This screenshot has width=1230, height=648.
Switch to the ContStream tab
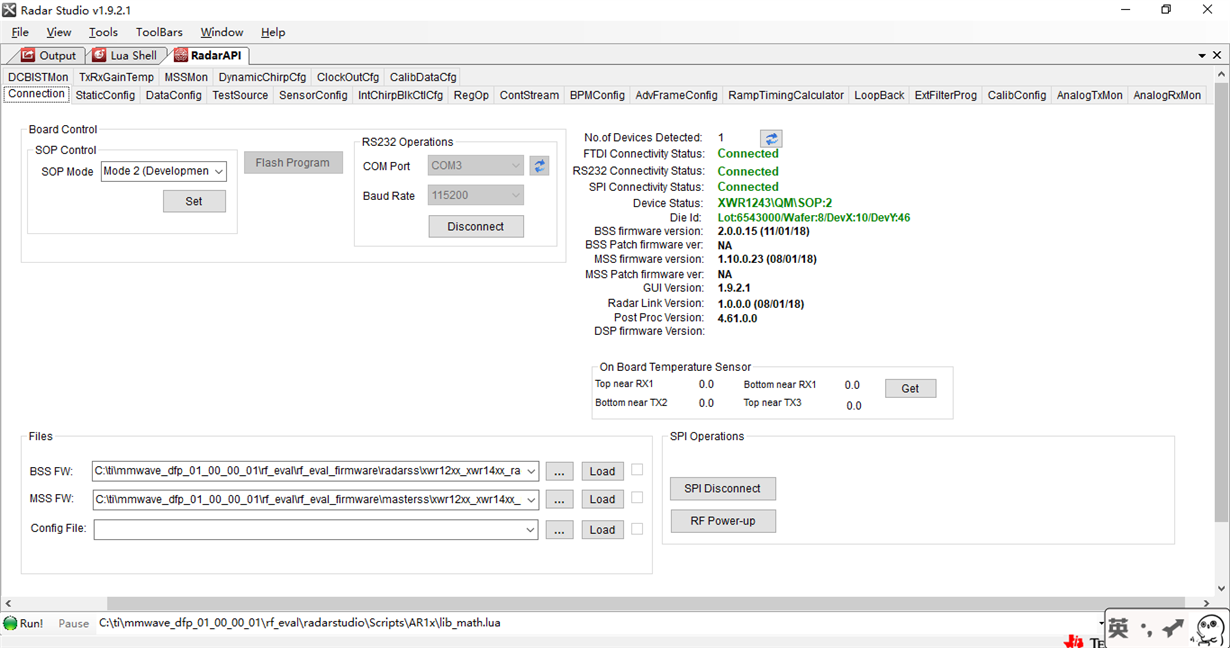pyautogui.click(x=529, y=95)
